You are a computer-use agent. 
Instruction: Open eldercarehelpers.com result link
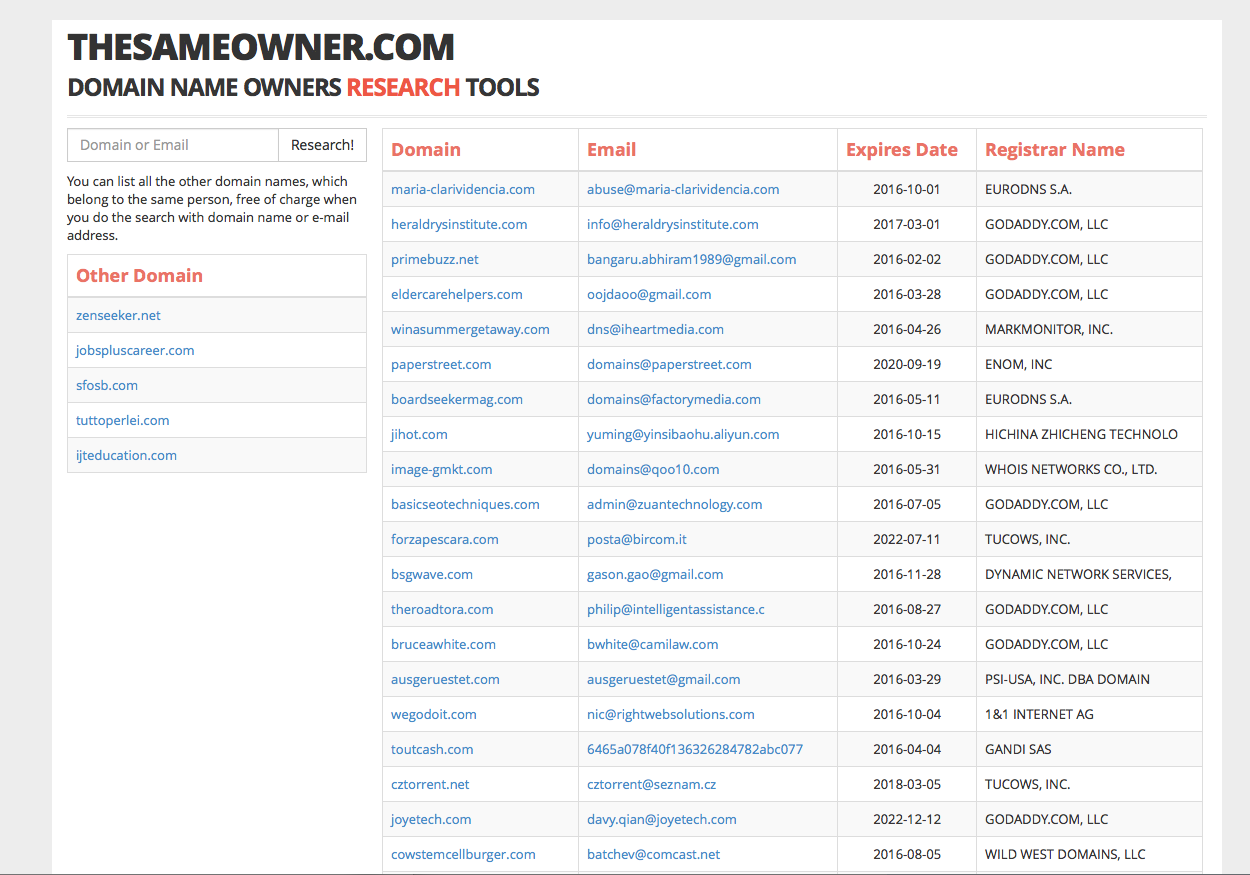coord(456,293)
